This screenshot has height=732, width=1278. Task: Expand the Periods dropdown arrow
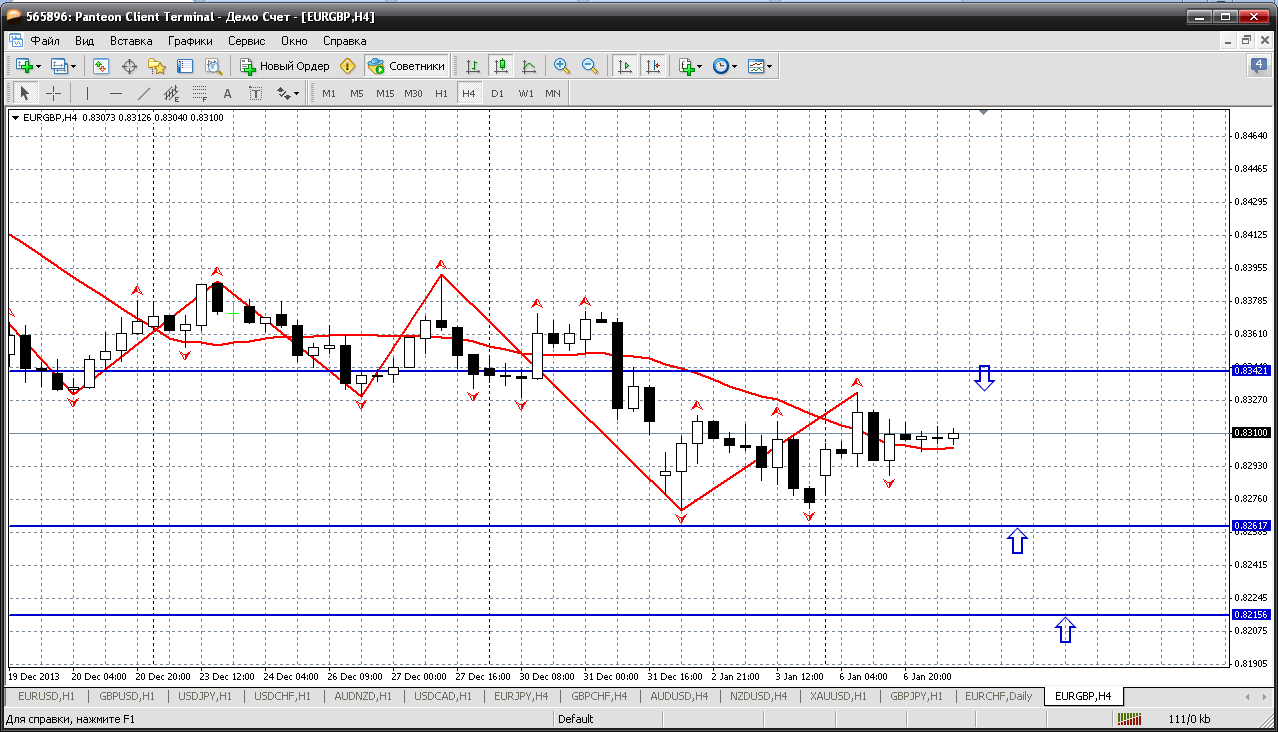pos(735,66)
